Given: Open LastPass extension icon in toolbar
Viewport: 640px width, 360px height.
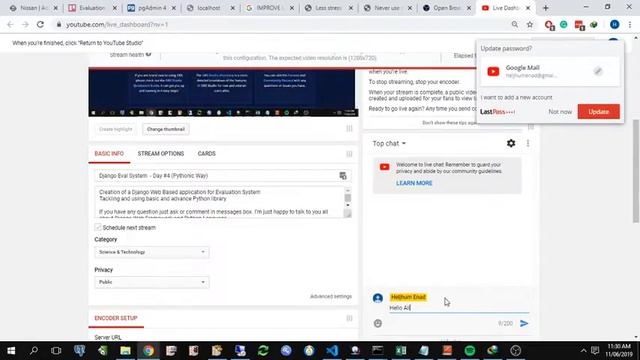Looking at the screenshot, I should [x=579, y=25].
